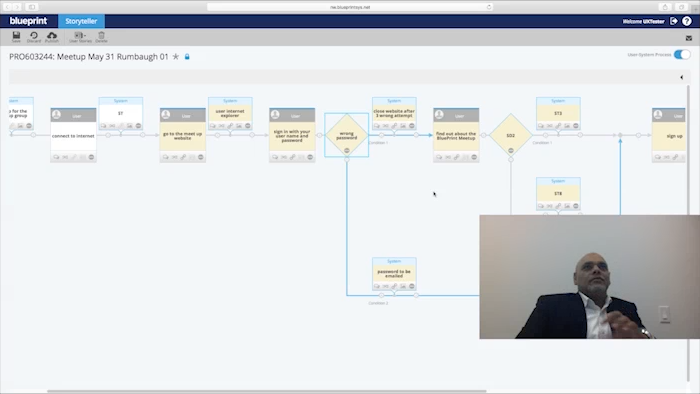Click the Welcome user text
Viewport: 700px width, 394px height.
(643, 21)
